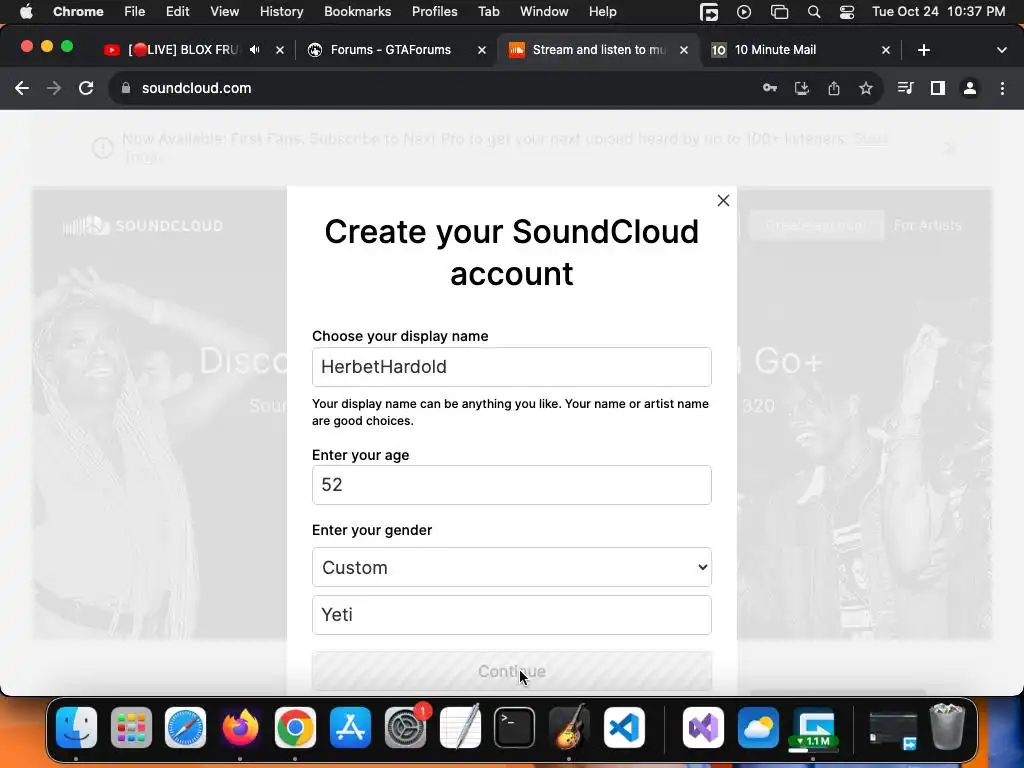1024x768 pixels.
Task: Open App Store from the Dock
Action: 350,727
